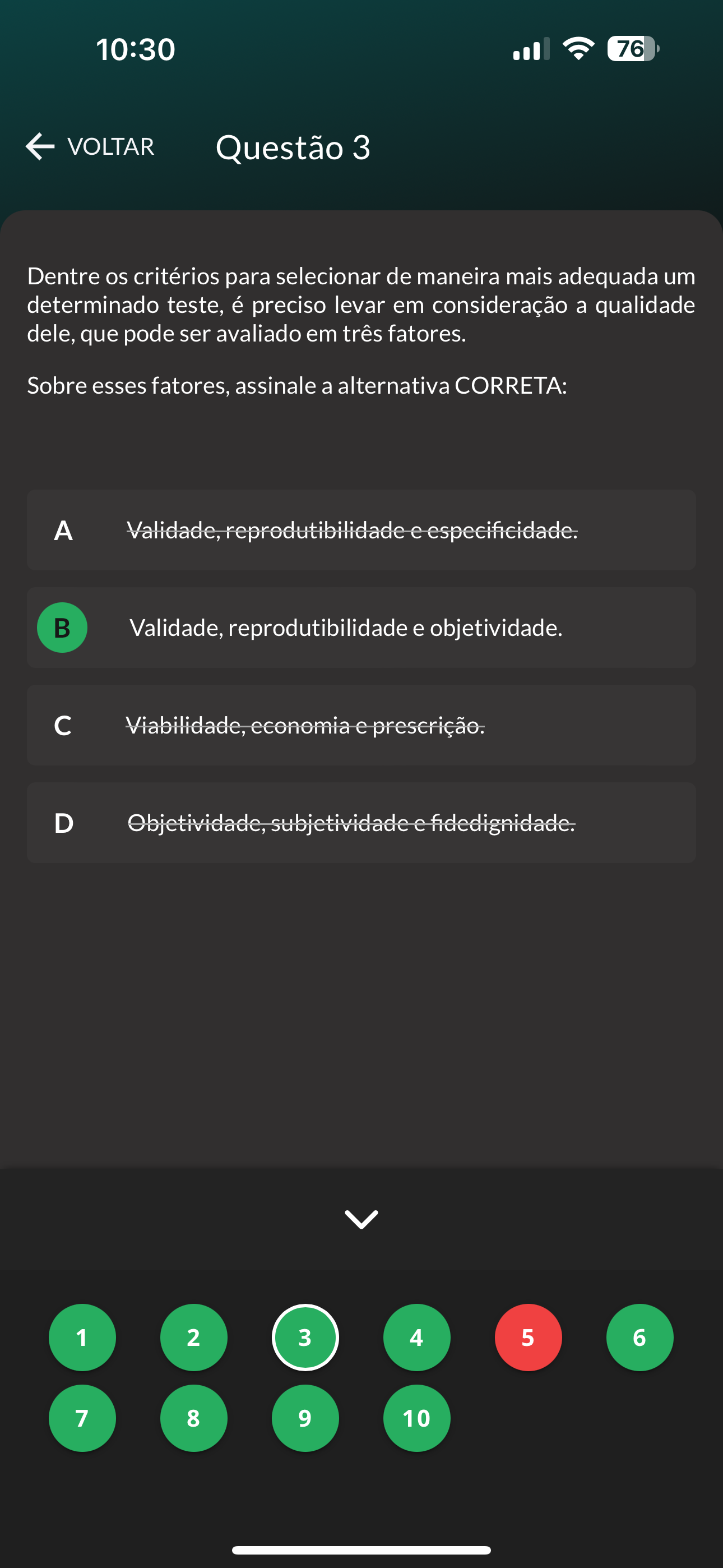Tap the battery indicator in status bar
This screenshot has width=723, height=1568.
pyautogui.click(x=632, y=49)
